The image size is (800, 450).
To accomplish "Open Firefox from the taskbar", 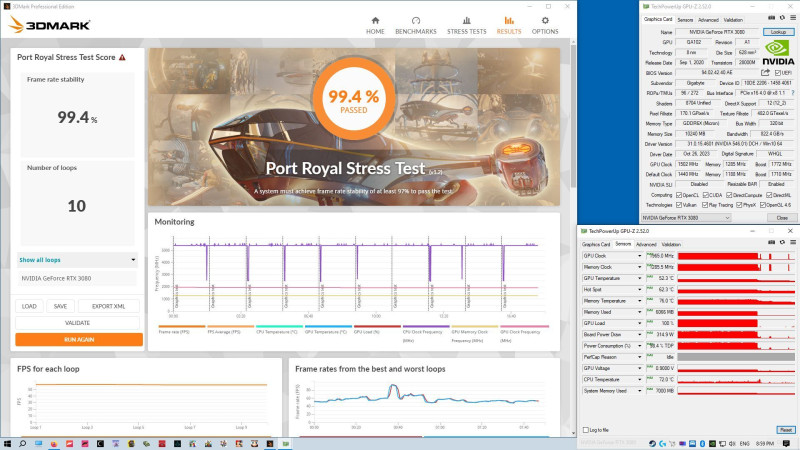I will [54, 444].
